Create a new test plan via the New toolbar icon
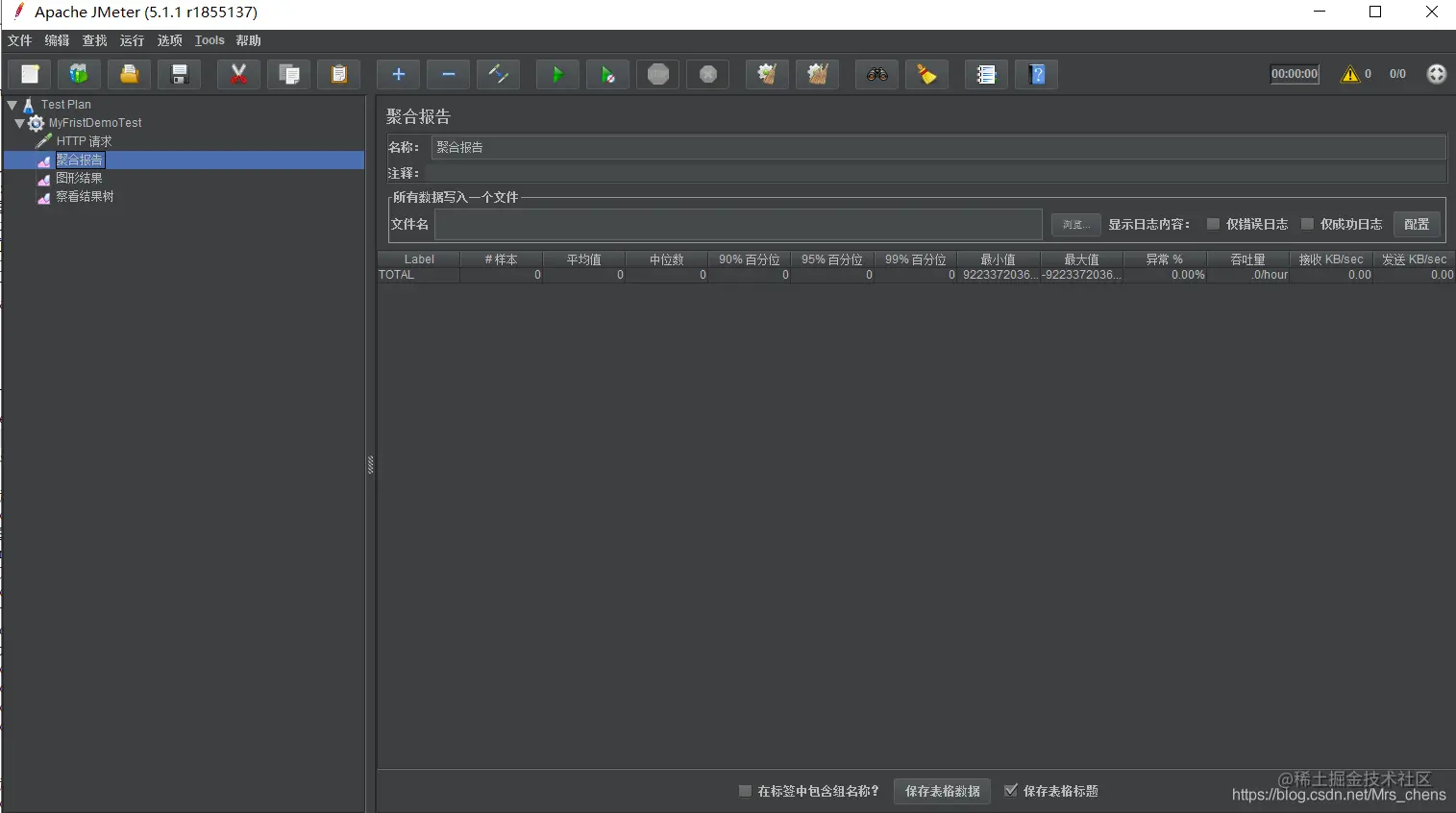The image size is (1456, 813). click(30, 74)
